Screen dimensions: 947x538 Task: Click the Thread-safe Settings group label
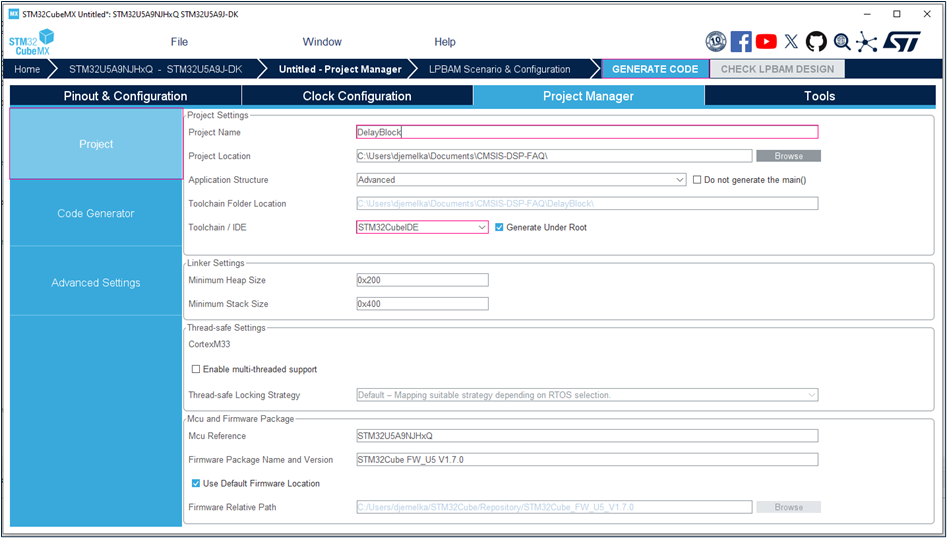tap(226, 328)
